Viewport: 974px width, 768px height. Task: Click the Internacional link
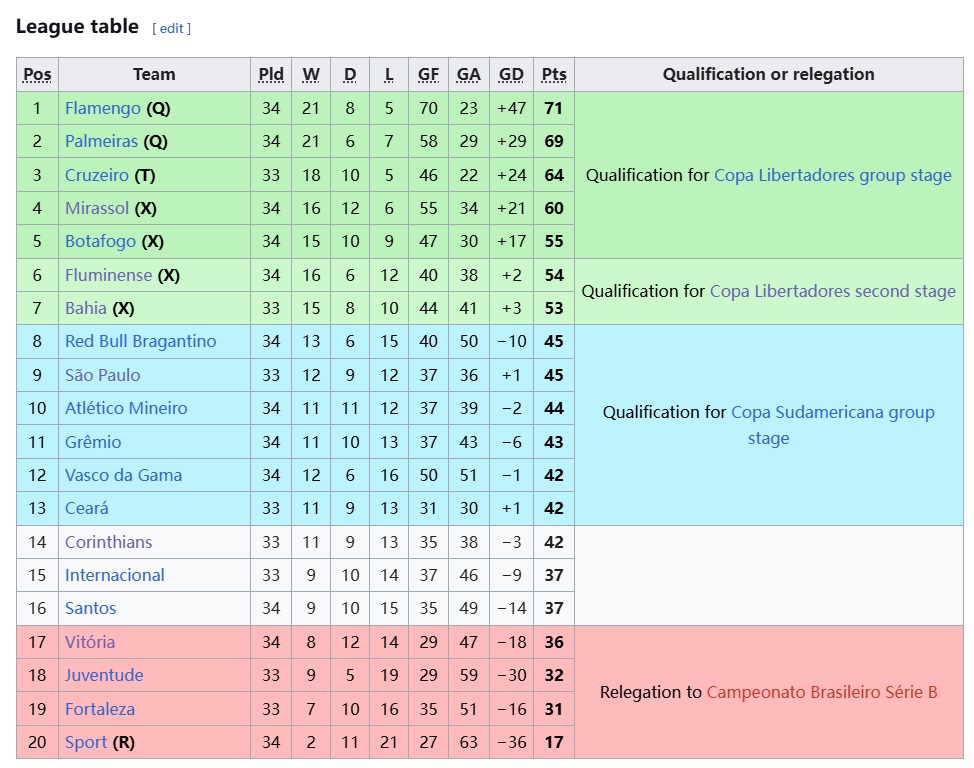(x=114, y=575)
